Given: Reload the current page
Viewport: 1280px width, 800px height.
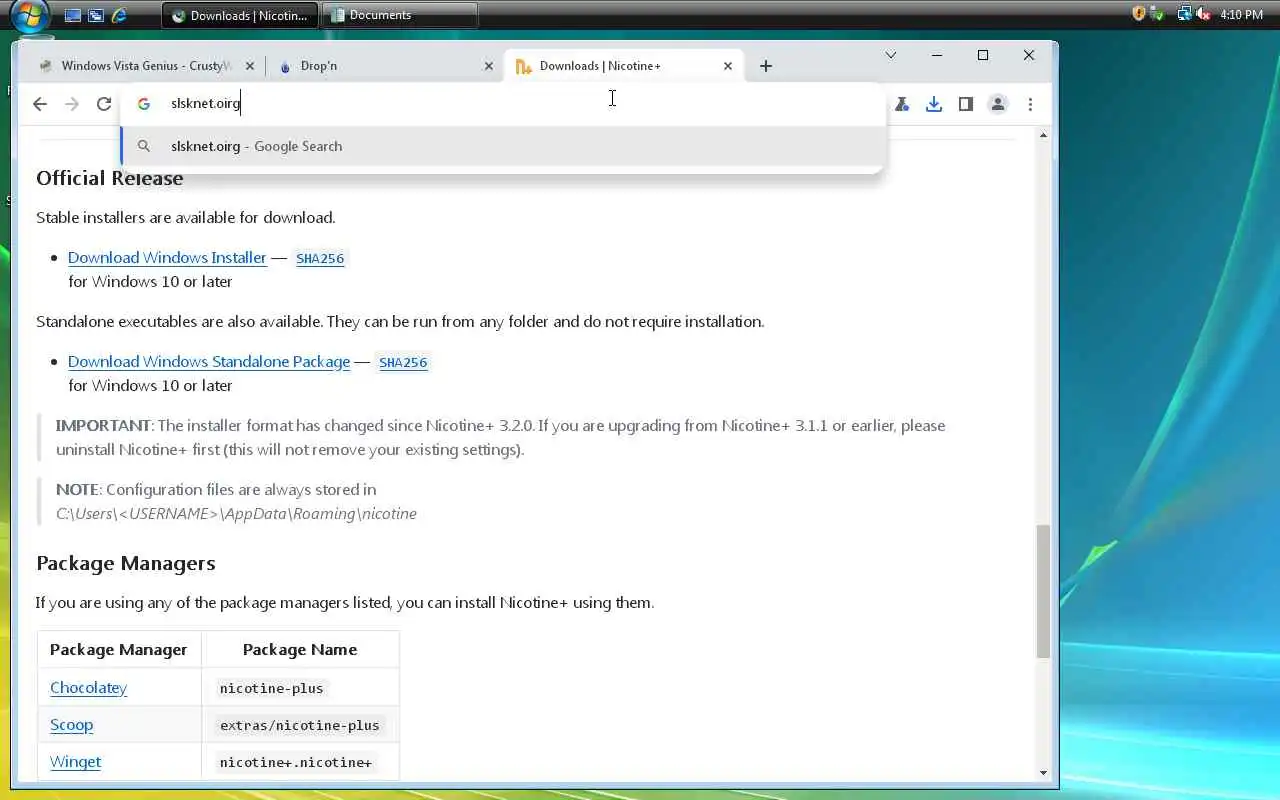Looking at the screenshot, I should click(x=104, y=104).
